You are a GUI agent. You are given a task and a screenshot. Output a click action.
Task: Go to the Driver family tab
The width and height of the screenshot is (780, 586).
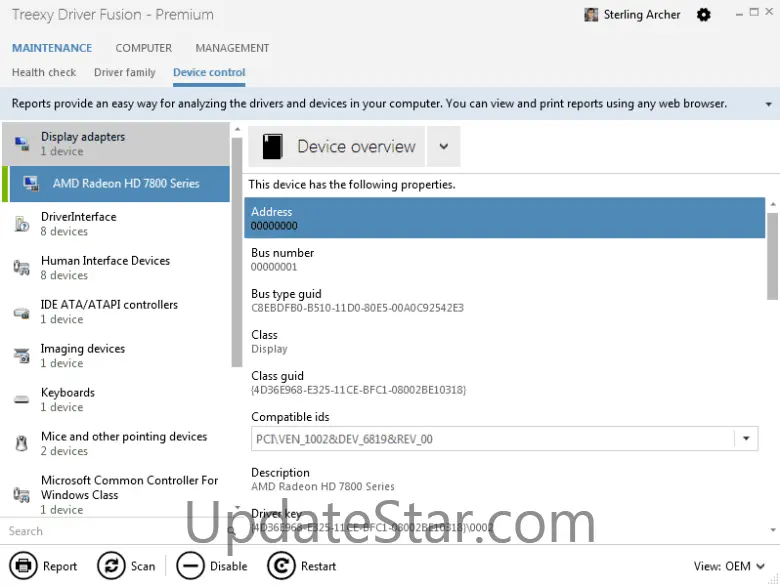pos(125,73)
